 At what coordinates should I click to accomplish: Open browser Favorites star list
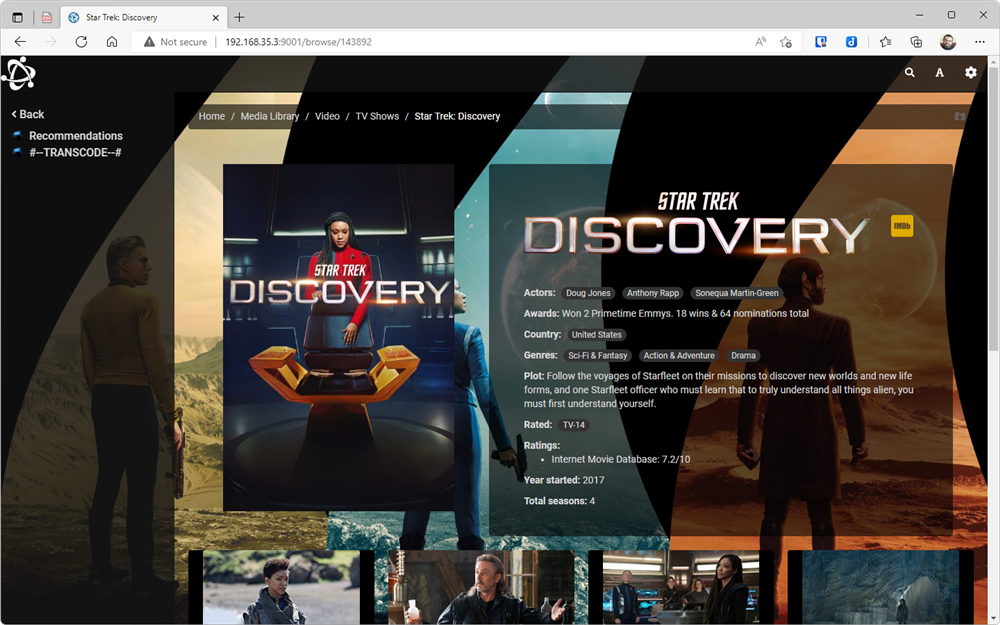pos(885,42)
